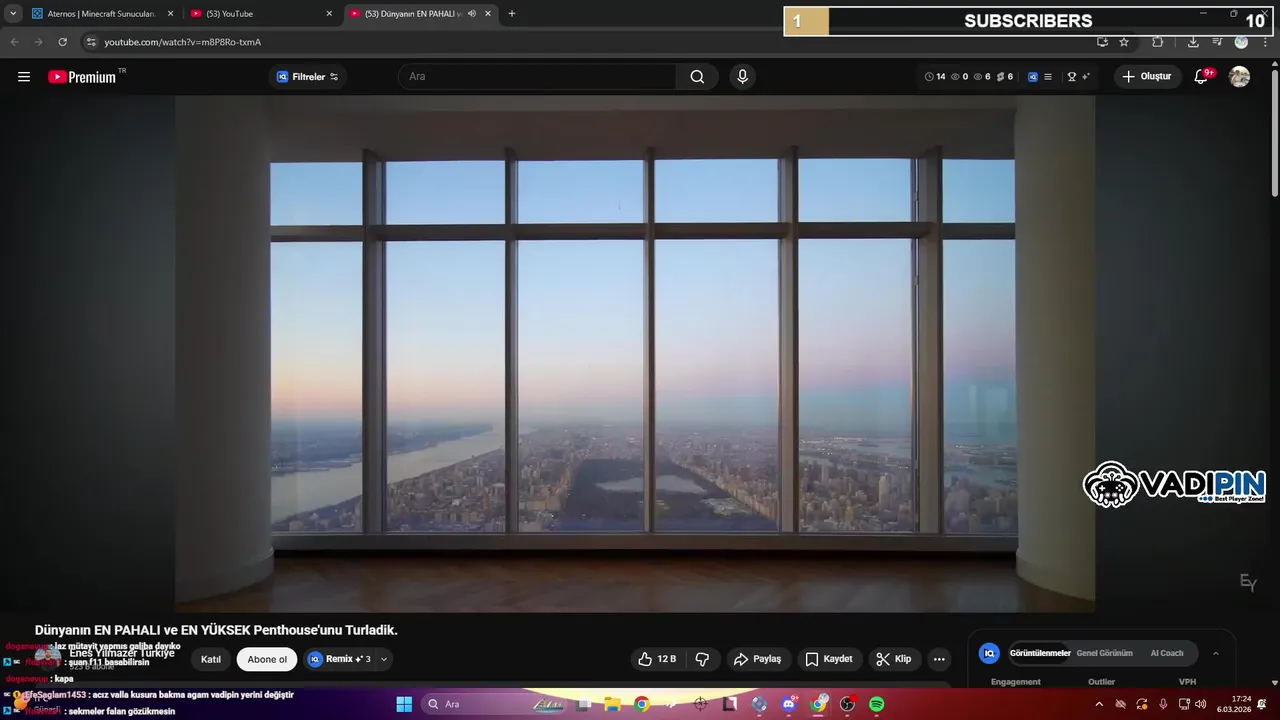Open the Chrome three-dot menu
The width and height of the screenshot is (1280, 720).
pyautogui.click(x=1265, y=42)
